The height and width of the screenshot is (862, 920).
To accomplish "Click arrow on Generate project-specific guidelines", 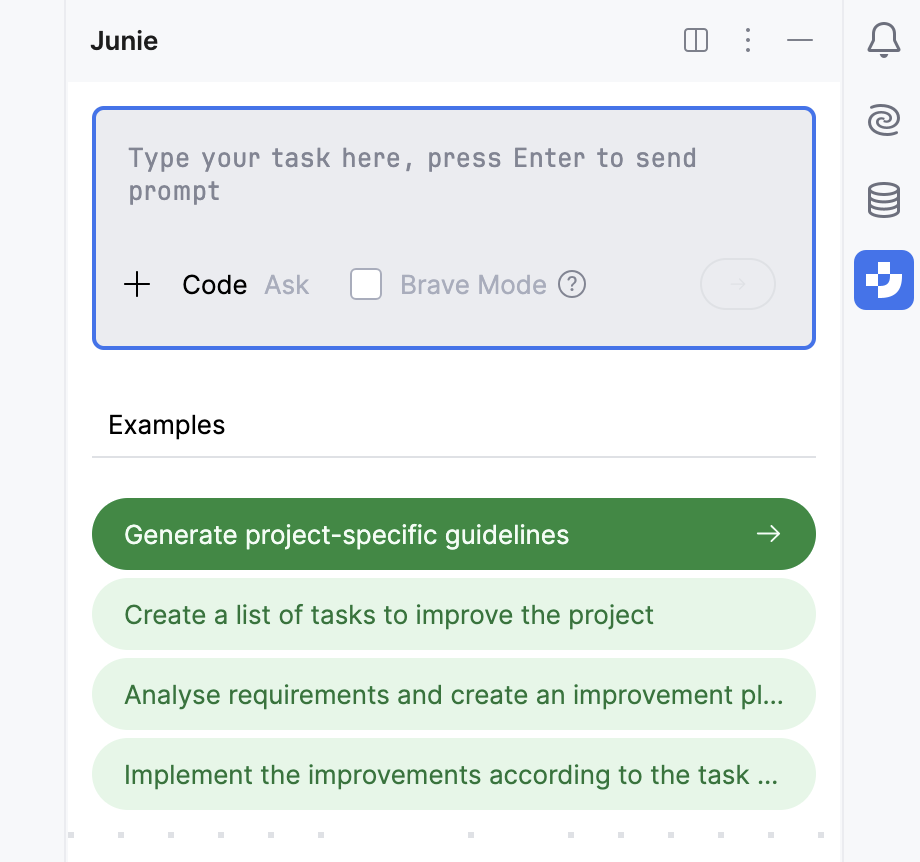I will (768, 534).
